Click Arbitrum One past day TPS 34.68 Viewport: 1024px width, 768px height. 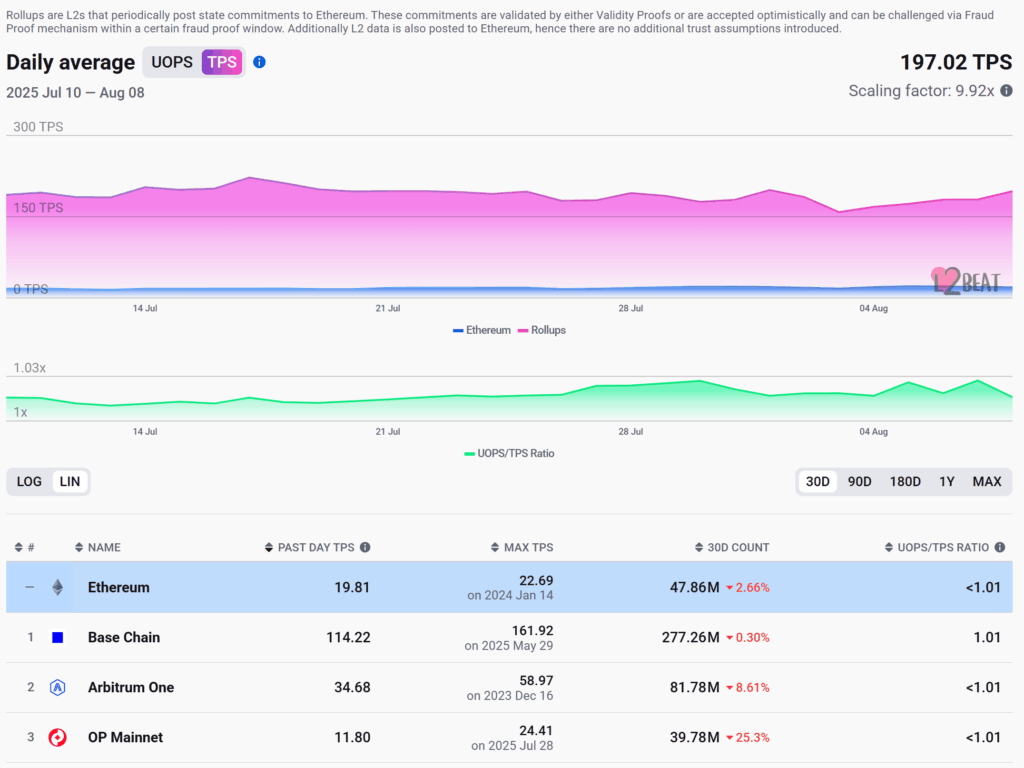click(x=352, y=687)
